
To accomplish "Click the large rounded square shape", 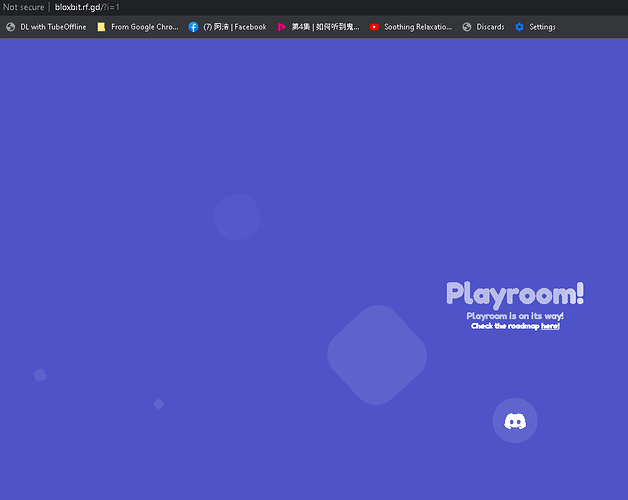I will coord(377,355).
